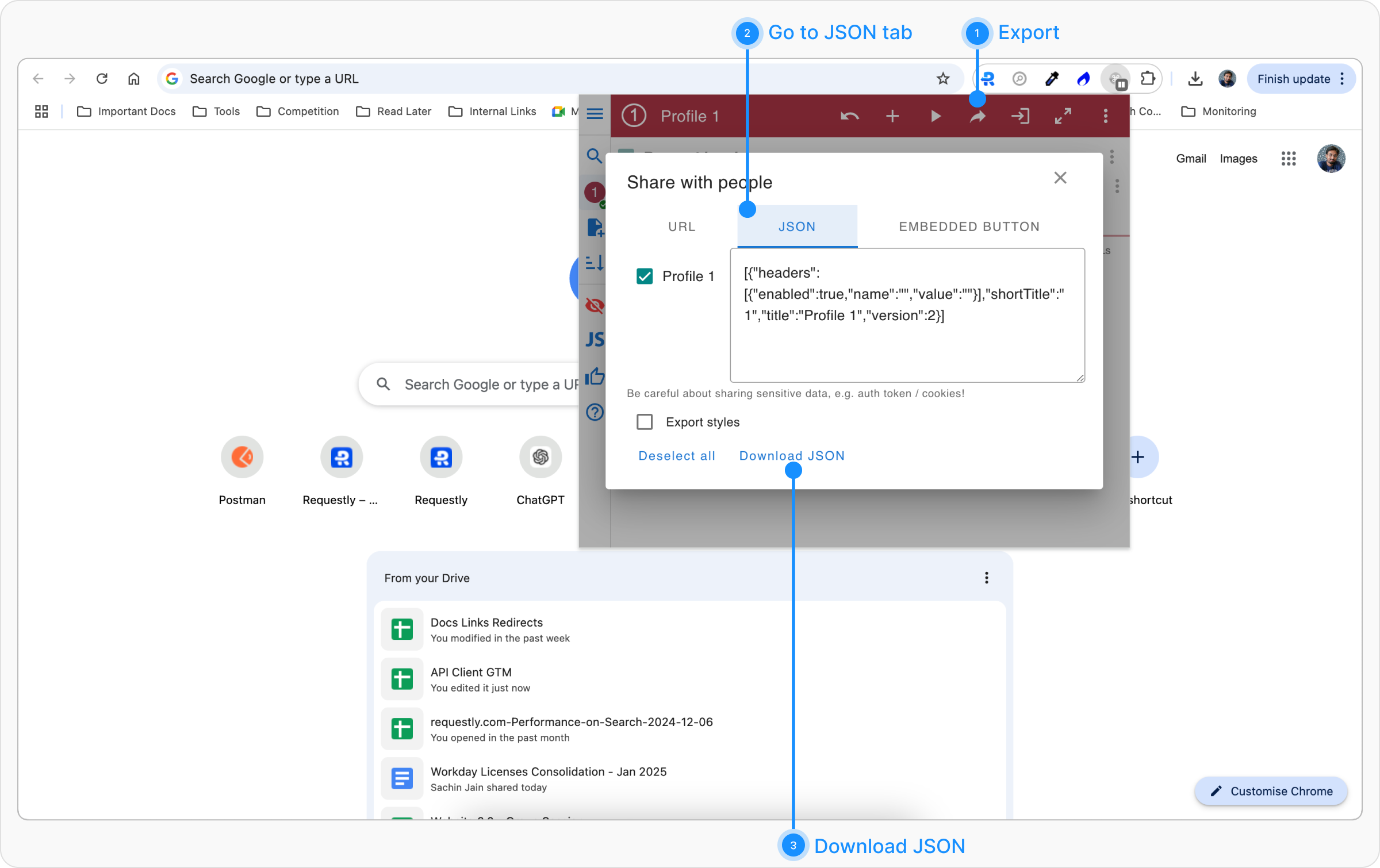
Task: Click the Download JSON link
Action: [x=792, y=456]
